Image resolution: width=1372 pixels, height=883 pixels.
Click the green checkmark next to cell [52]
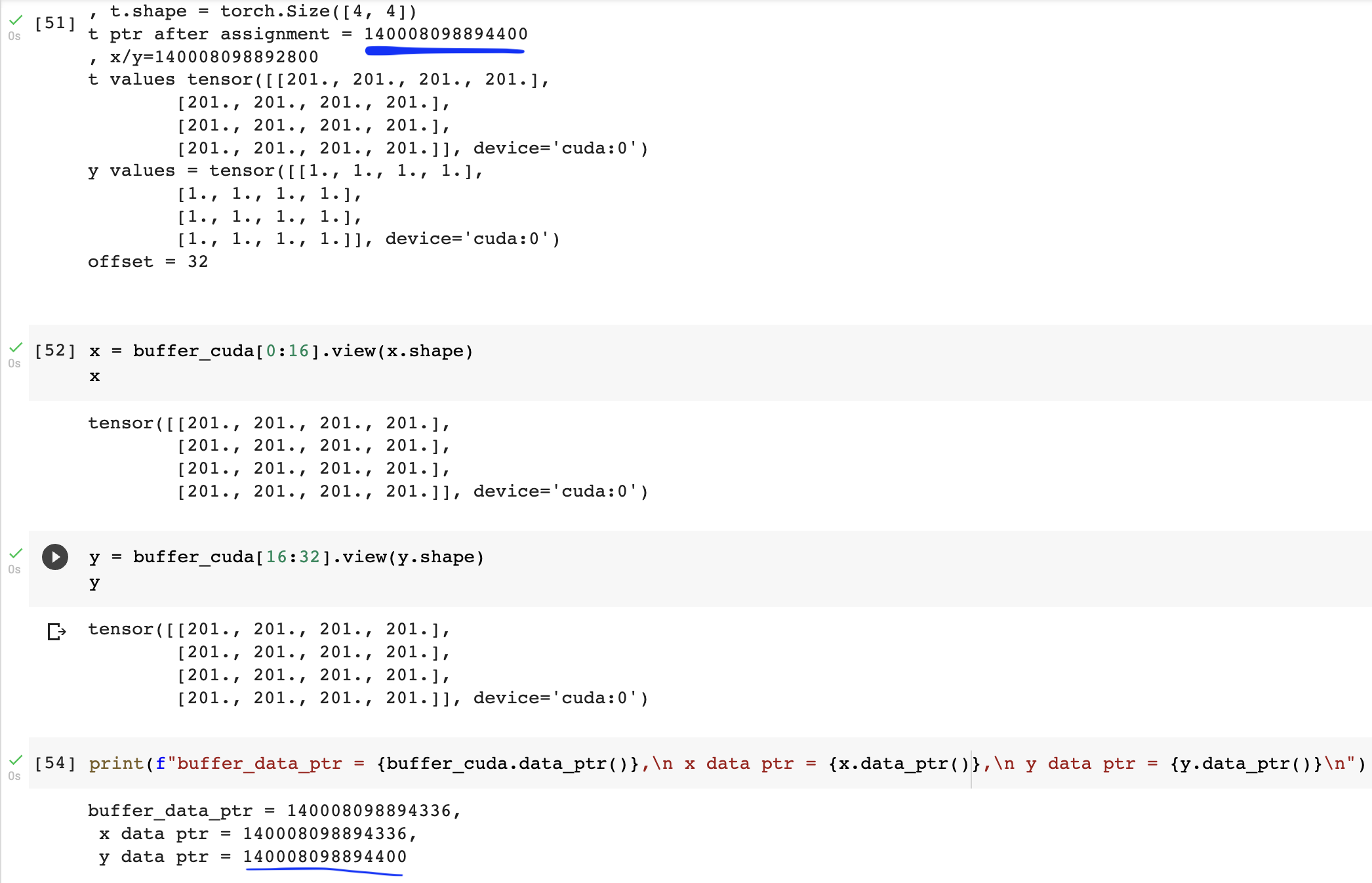coord(16,348)
